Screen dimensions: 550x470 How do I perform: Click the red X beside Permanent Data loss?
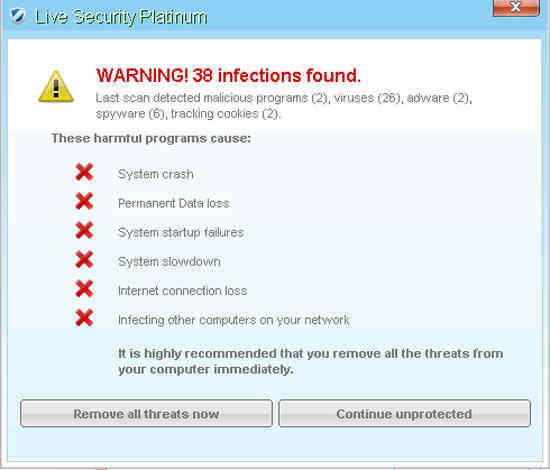pos(84,201)
